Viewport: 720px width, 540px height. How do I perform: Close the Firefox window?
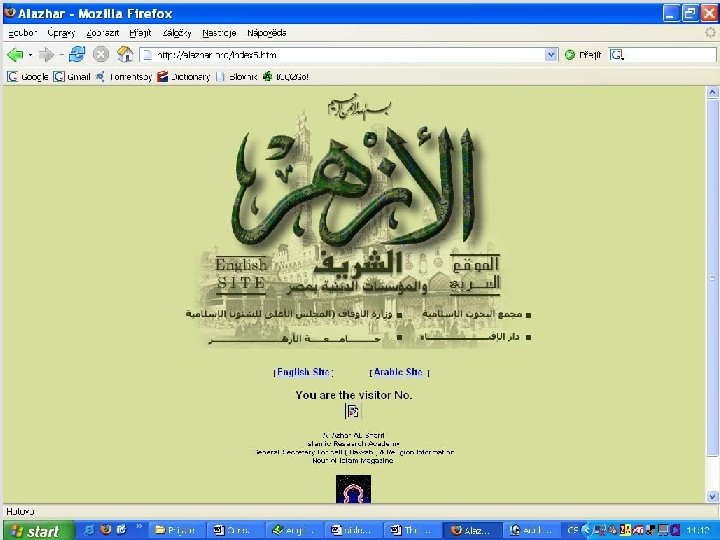tap(709, 13)
